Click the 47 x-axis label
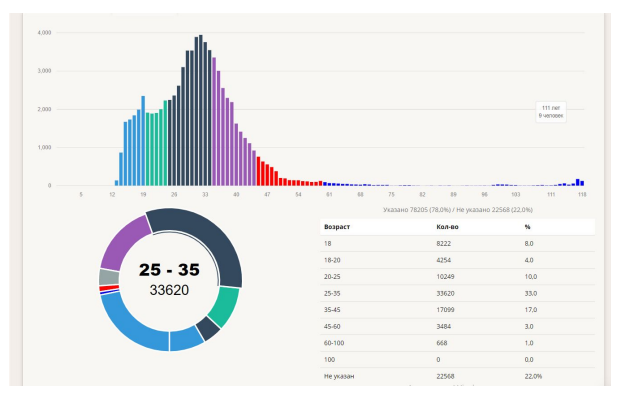 tap(267, 194)
